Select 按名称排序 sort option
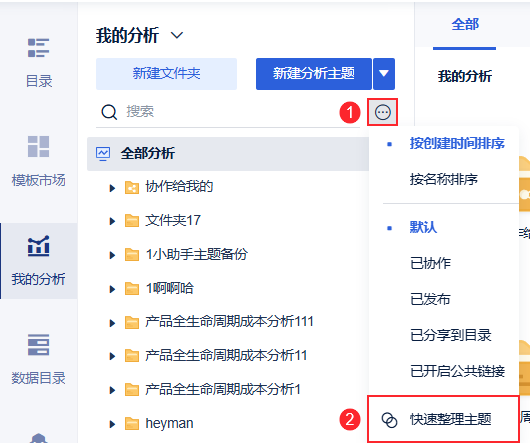The image size is (530, 443). pyautogui.click(x=443, y=179)
